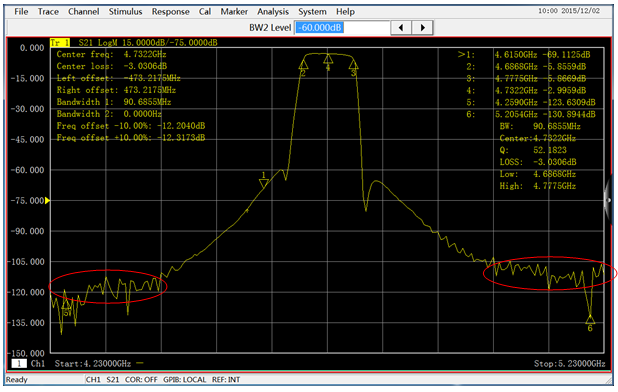This screenshot has height=392, width=618.
Task: Click the yellow reference level arrow at -75
Action: point(47,201)
